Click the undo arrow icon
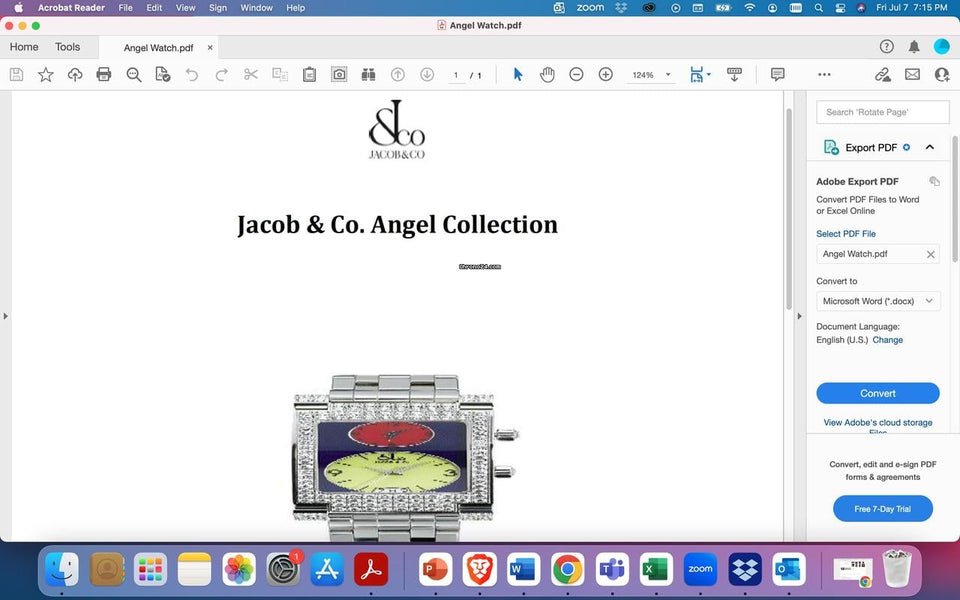The width and height of the screenshot is (960, 600). coord(192,75)
